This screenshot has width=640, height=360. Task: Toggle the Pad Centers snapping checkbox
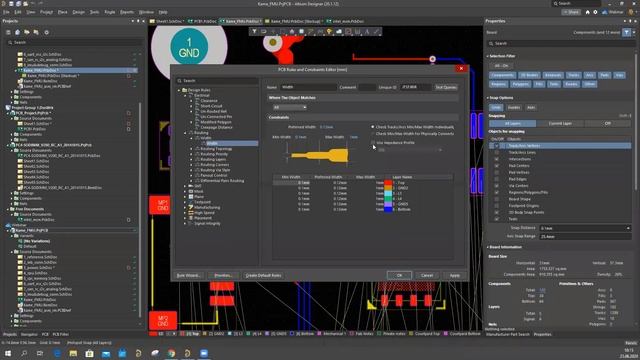point(497,166)
